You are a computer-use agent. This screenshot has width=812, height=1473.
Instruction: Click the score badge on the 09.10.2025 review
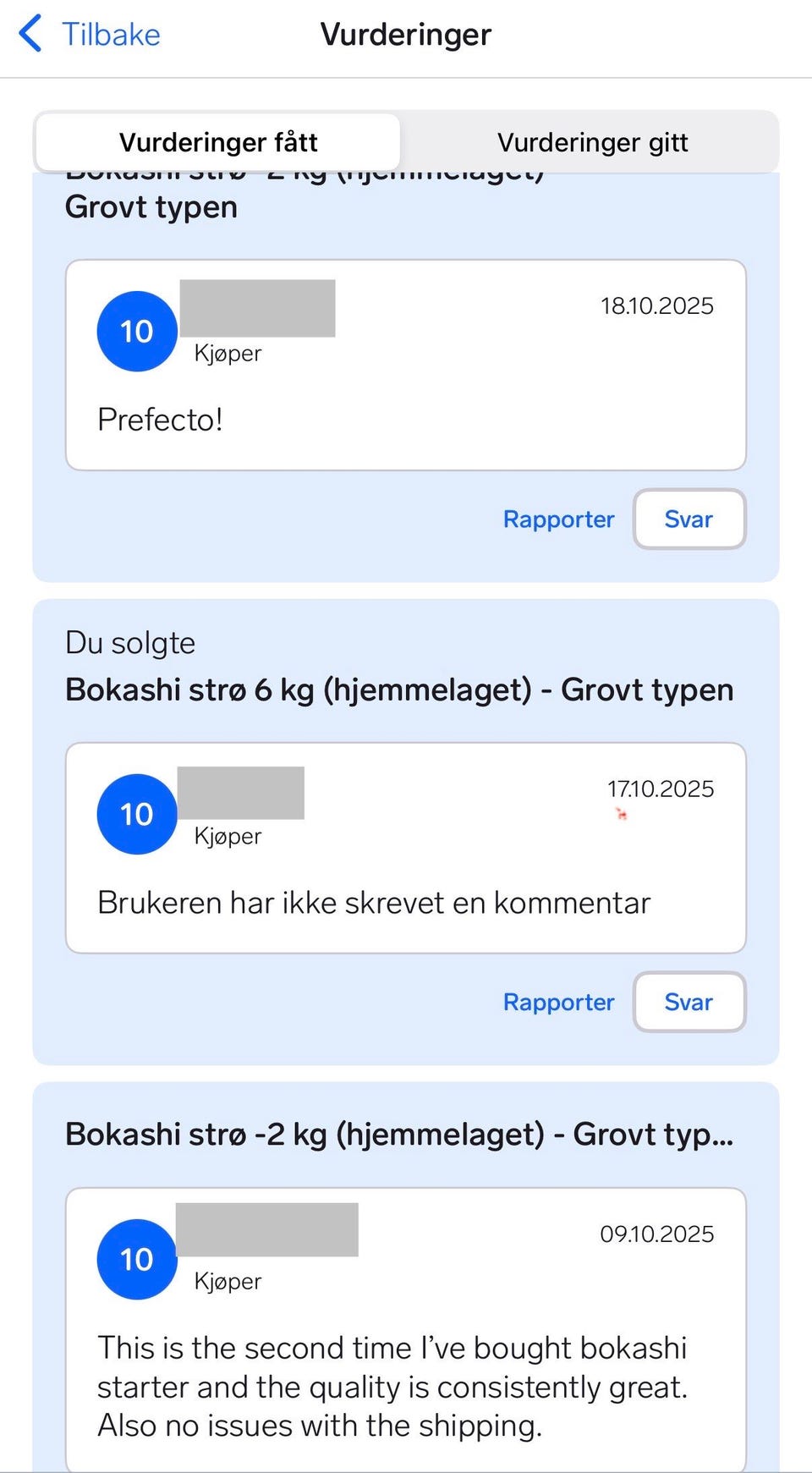[137, 1259]
